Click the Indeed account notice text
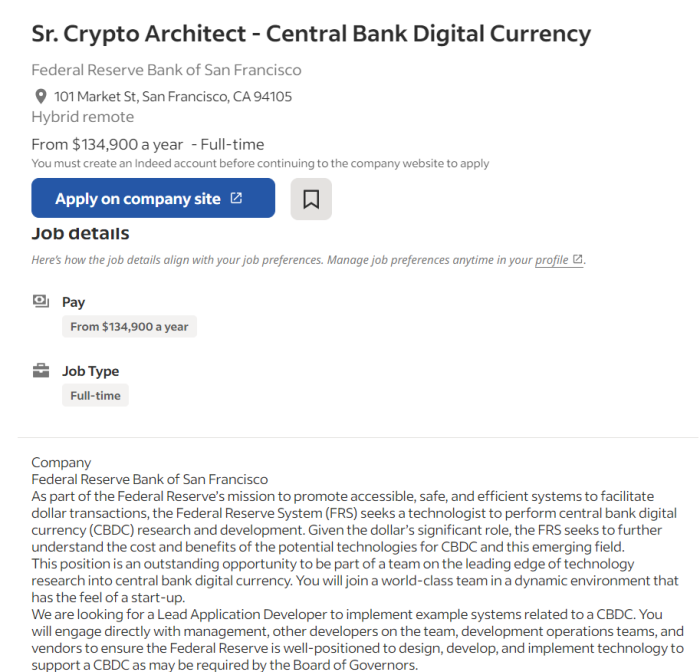 (260, 163)
